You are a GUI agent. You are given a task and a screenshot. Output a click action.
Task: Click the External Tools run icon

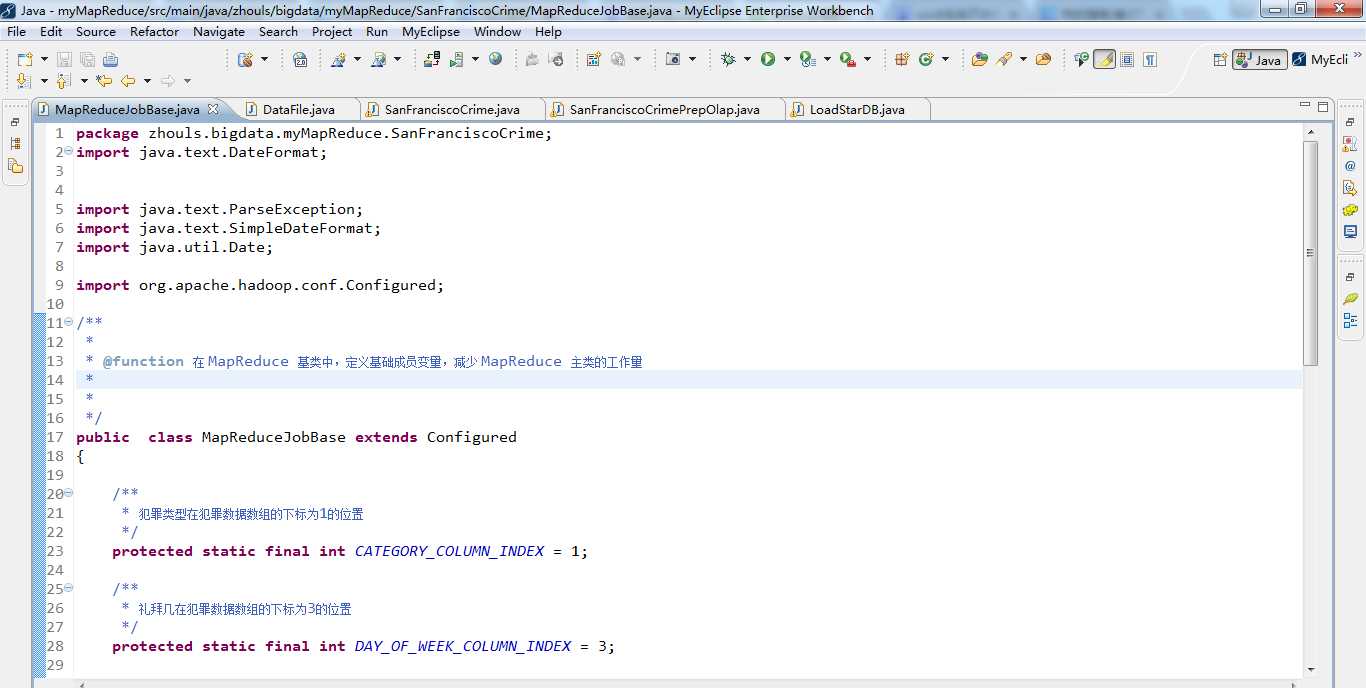tap(847, 59)
